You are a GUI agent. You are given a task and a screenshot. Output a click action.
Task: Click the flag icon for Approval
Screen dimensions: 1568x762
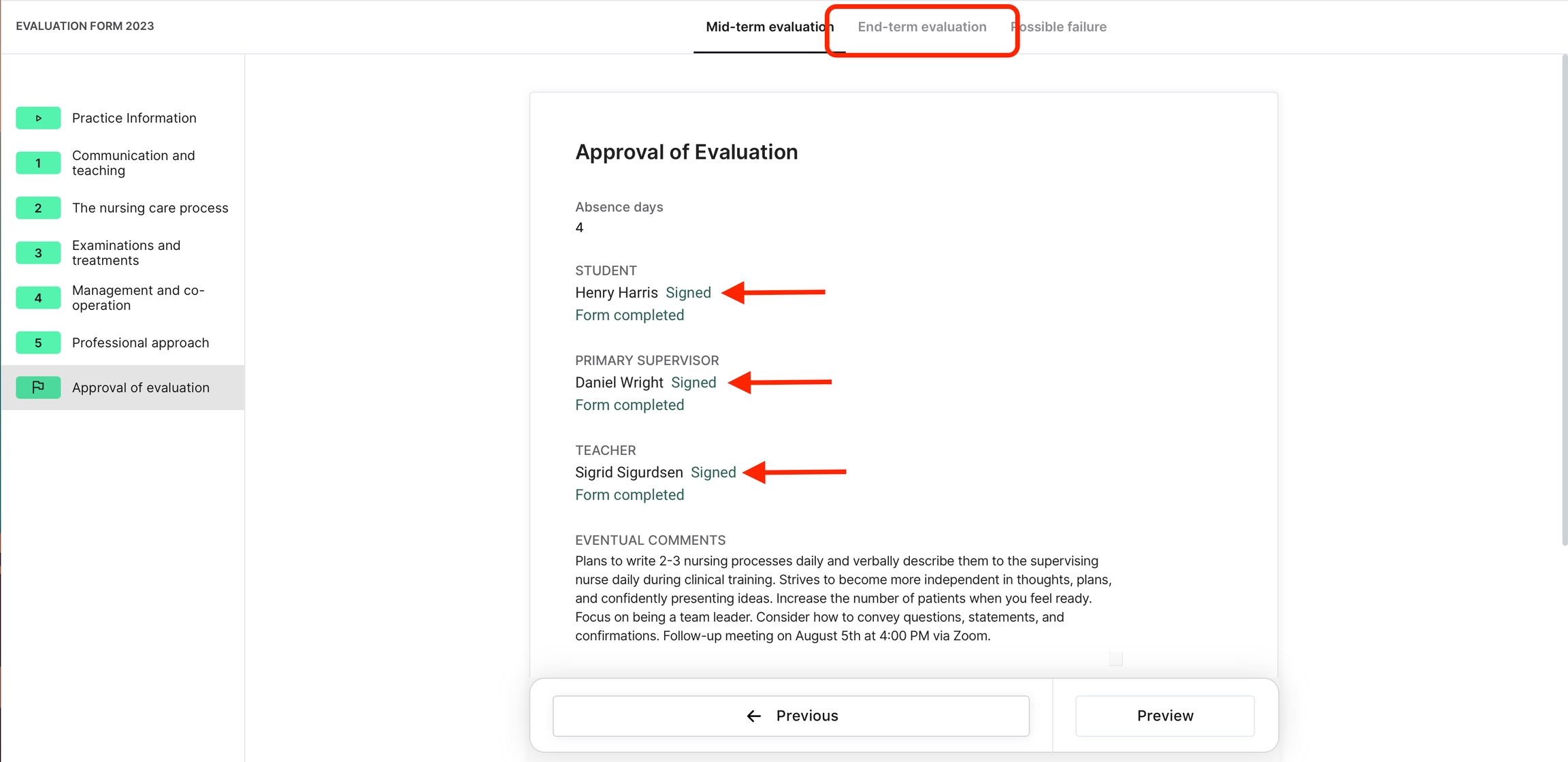point(38,387)
